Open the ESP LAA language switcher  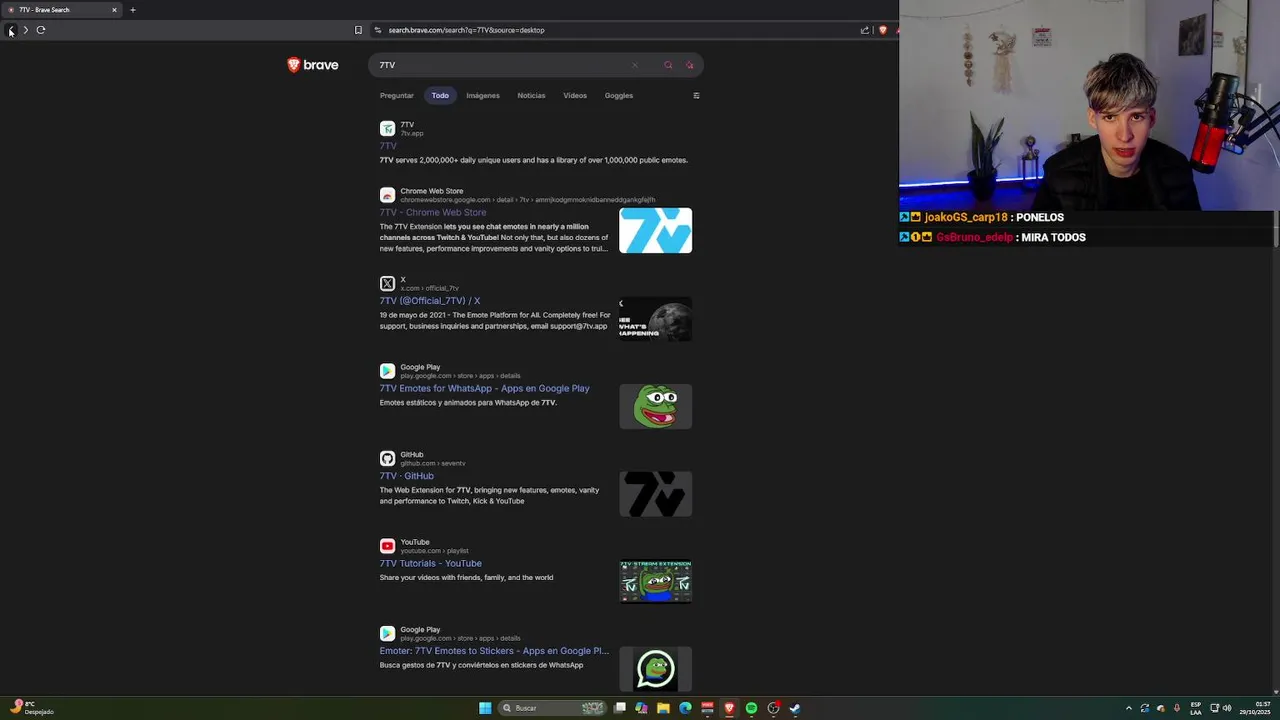click(x=1196, y=708)
